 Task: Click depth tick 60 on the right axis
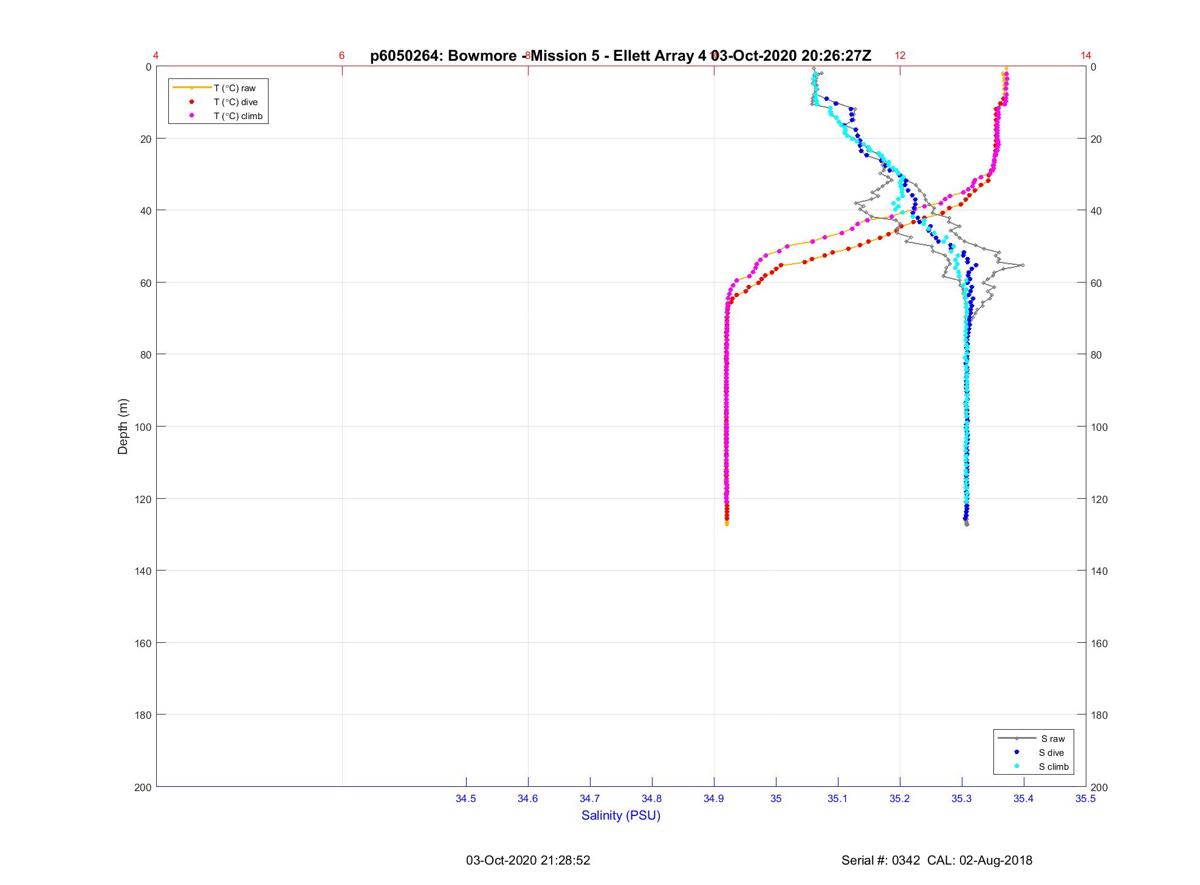tap(1097, 283)
